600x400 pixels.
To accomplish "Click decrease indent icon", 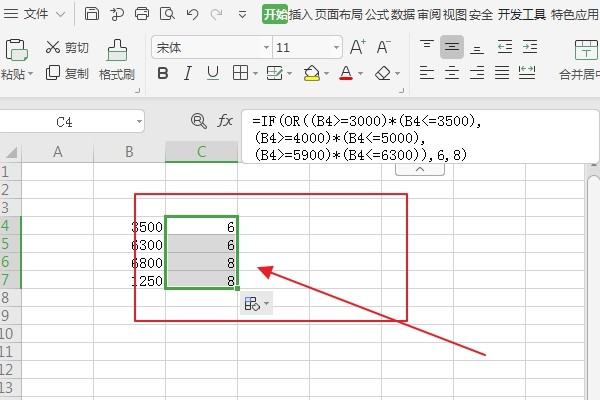I will [x=505, y=47].
